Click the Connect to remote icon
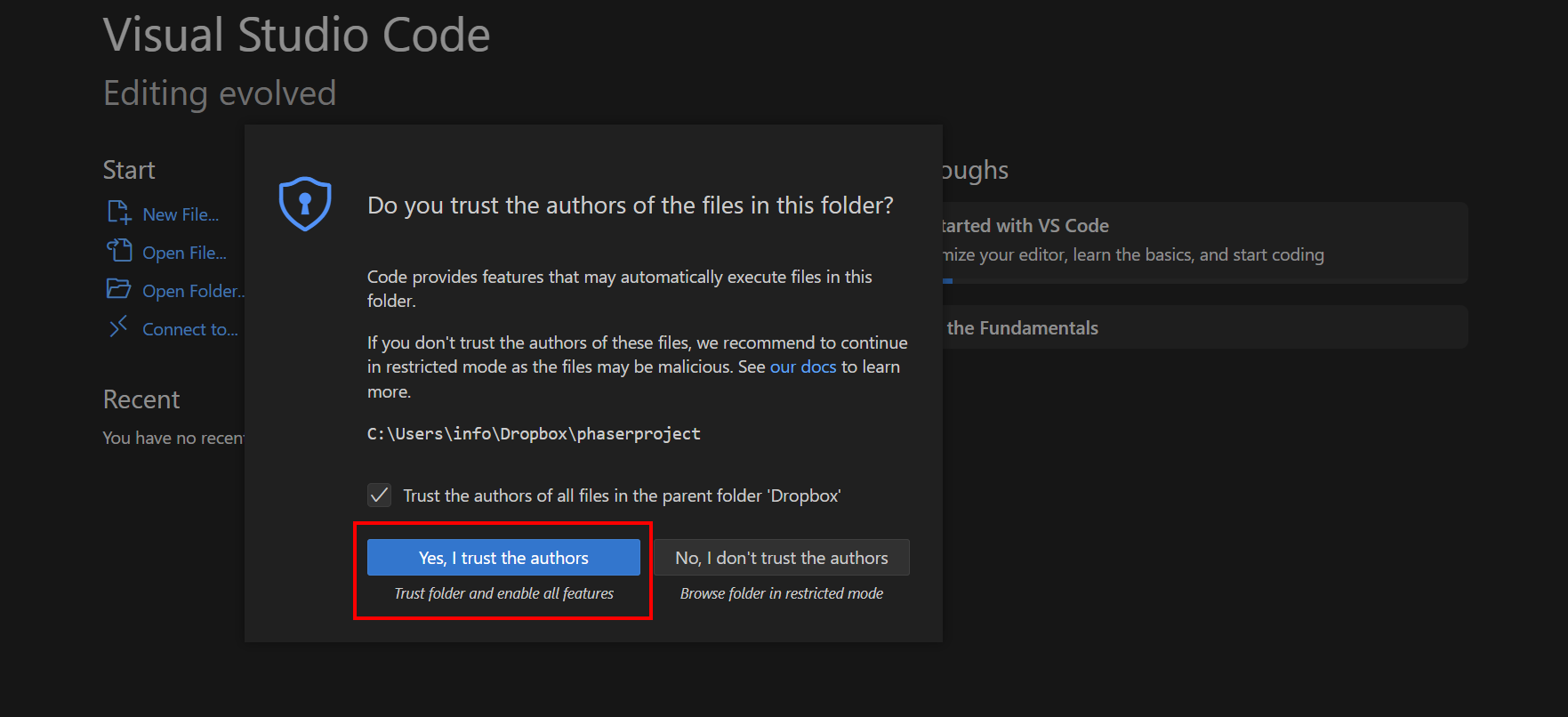Screen dimensions: 1568x717 tap(118, 327)
